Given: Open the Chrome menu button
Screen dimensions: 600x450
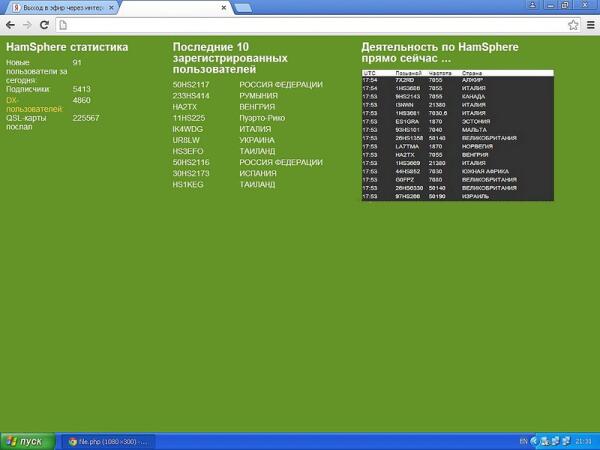Looking at the screenshot, I should pyautogui.click(x=590, y=24).
